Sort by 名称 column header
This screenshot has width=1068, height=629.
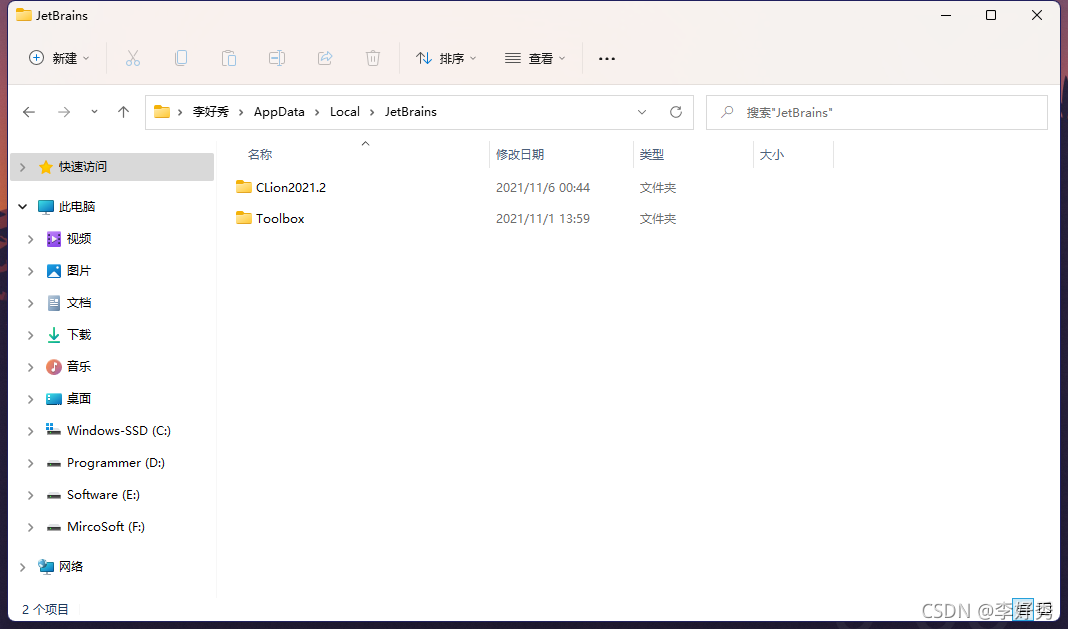(260, 155)
